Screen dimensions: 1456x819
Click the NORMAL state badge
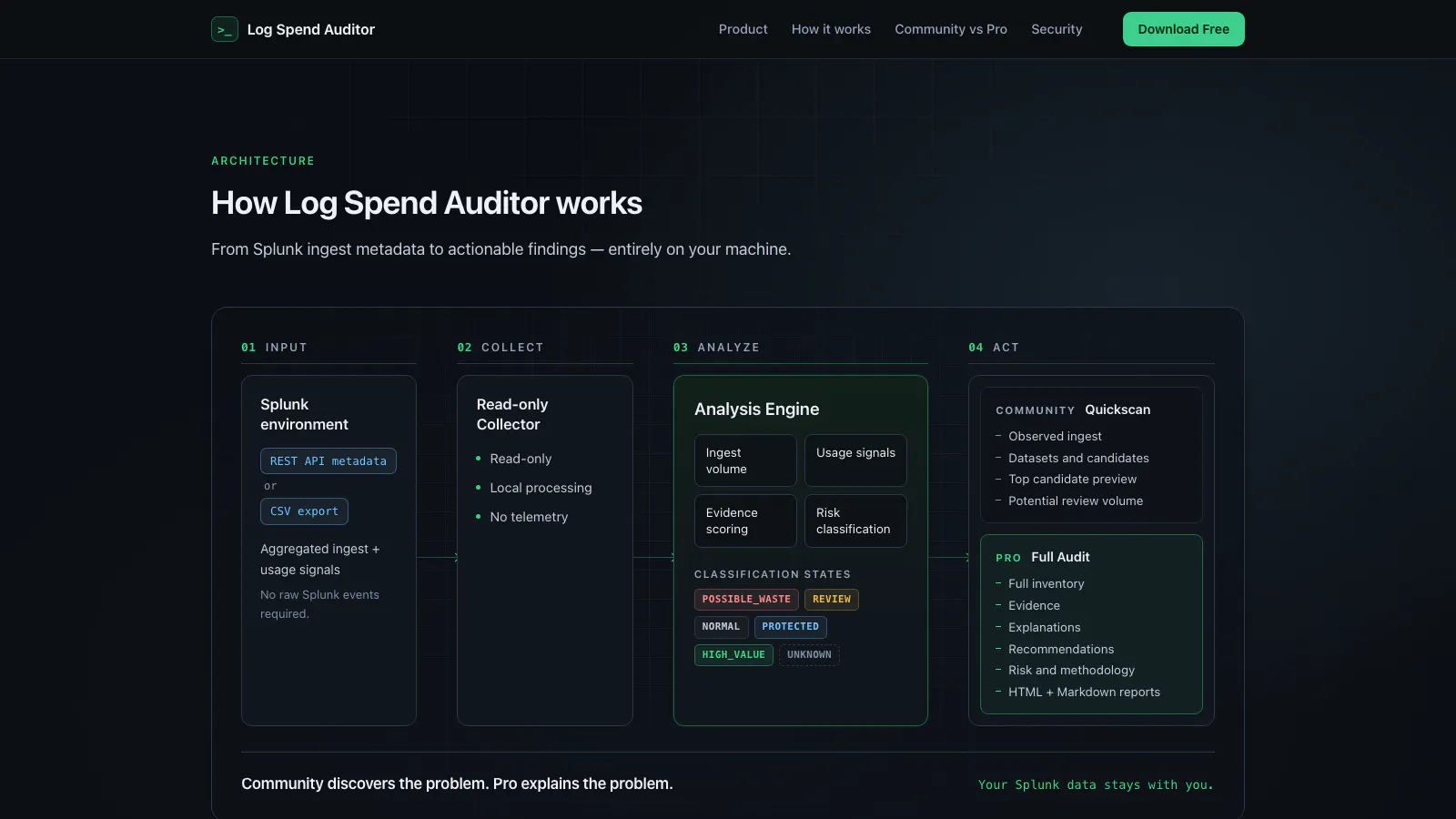(x=721, y=627)
